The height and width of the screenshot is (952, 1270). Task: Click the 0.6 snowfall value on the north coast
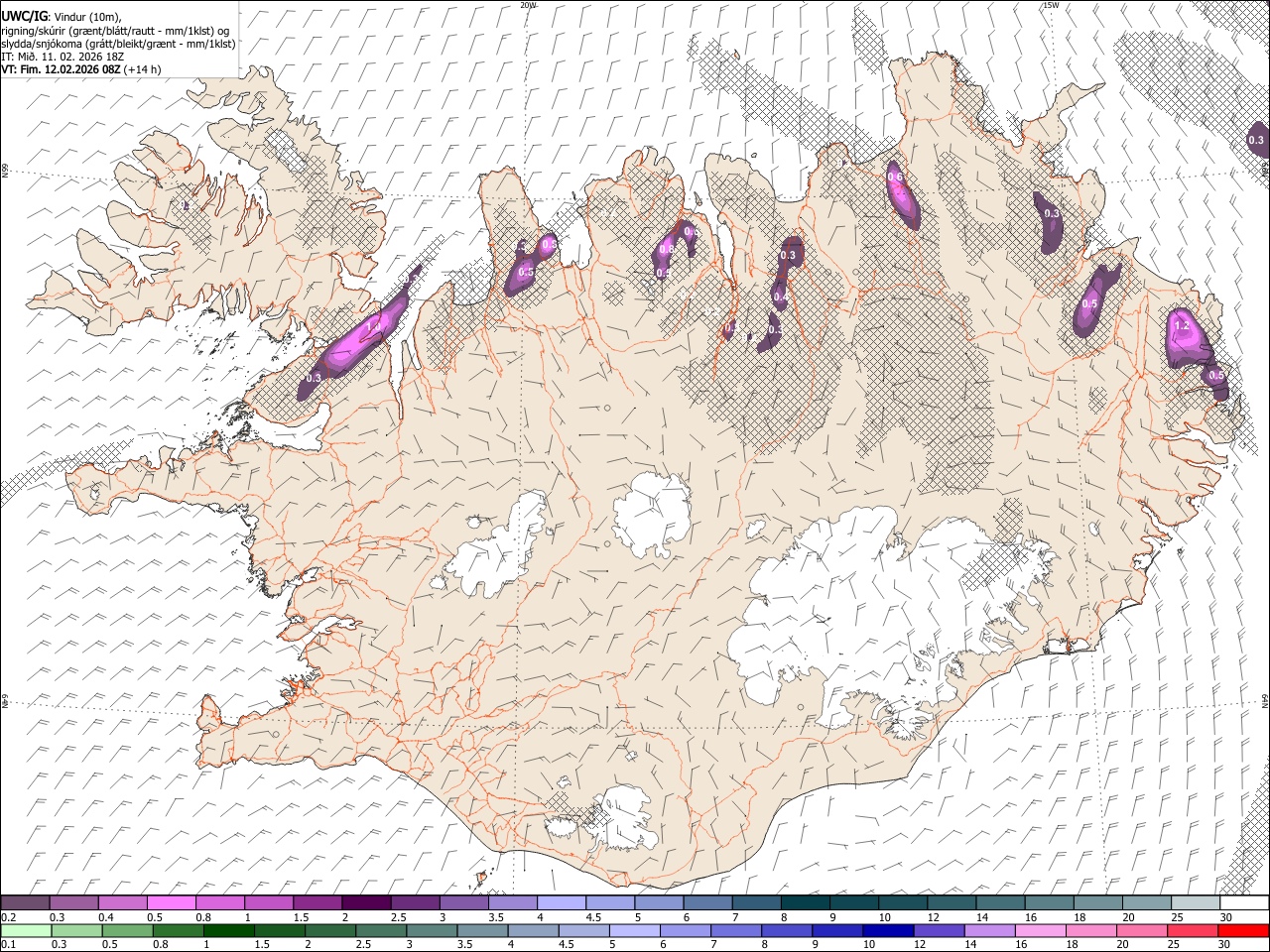click(x=895, y=178)
